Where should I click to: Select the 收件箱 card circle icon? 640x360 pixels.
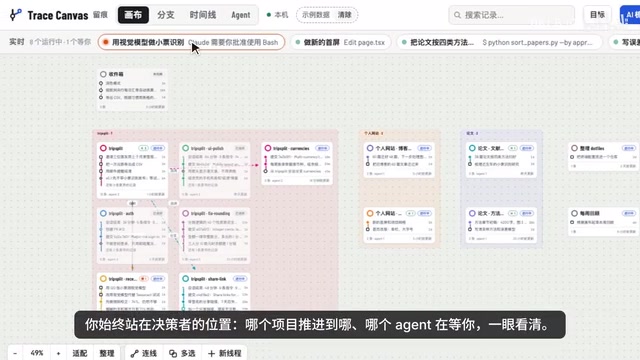(x=103, y=74)
